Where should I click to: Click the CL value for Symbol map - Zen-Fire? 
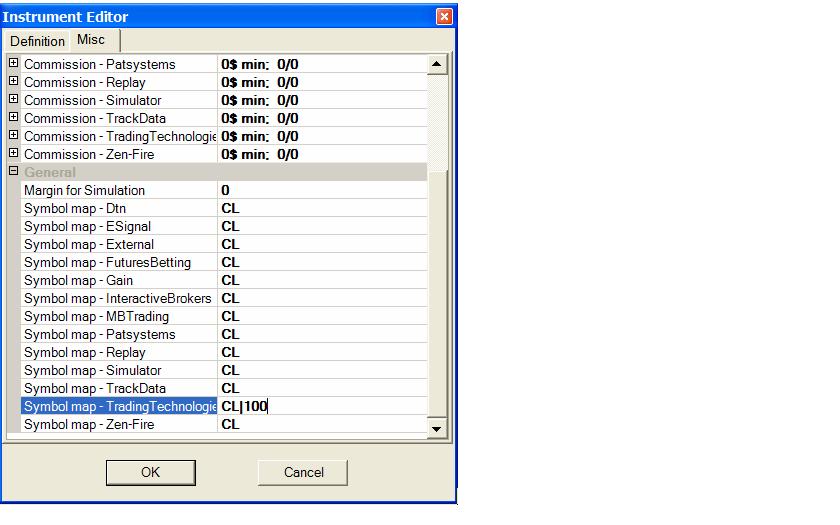pos(230,424)
